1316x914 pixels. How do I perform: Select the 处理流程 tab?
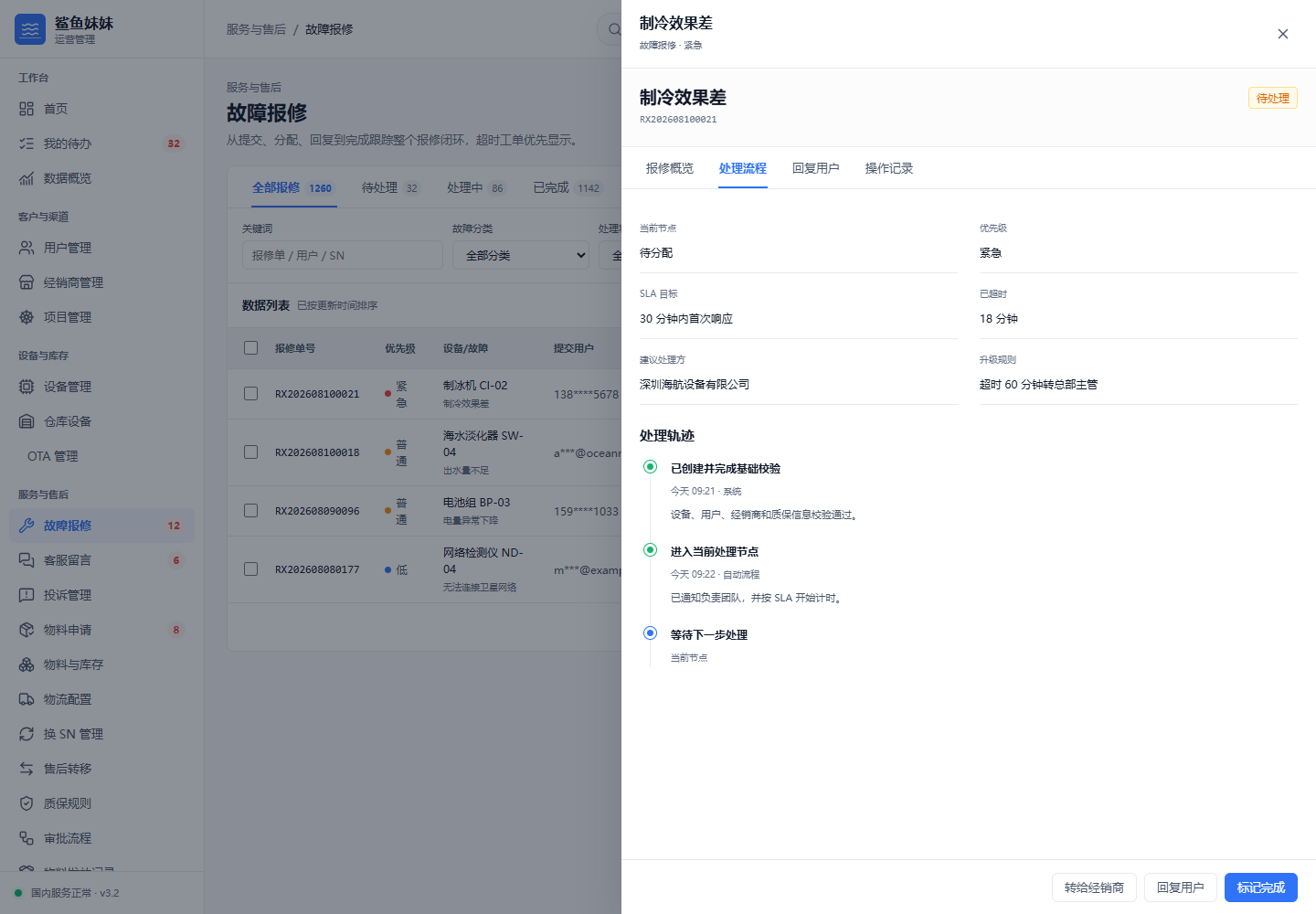pos(743,168)
